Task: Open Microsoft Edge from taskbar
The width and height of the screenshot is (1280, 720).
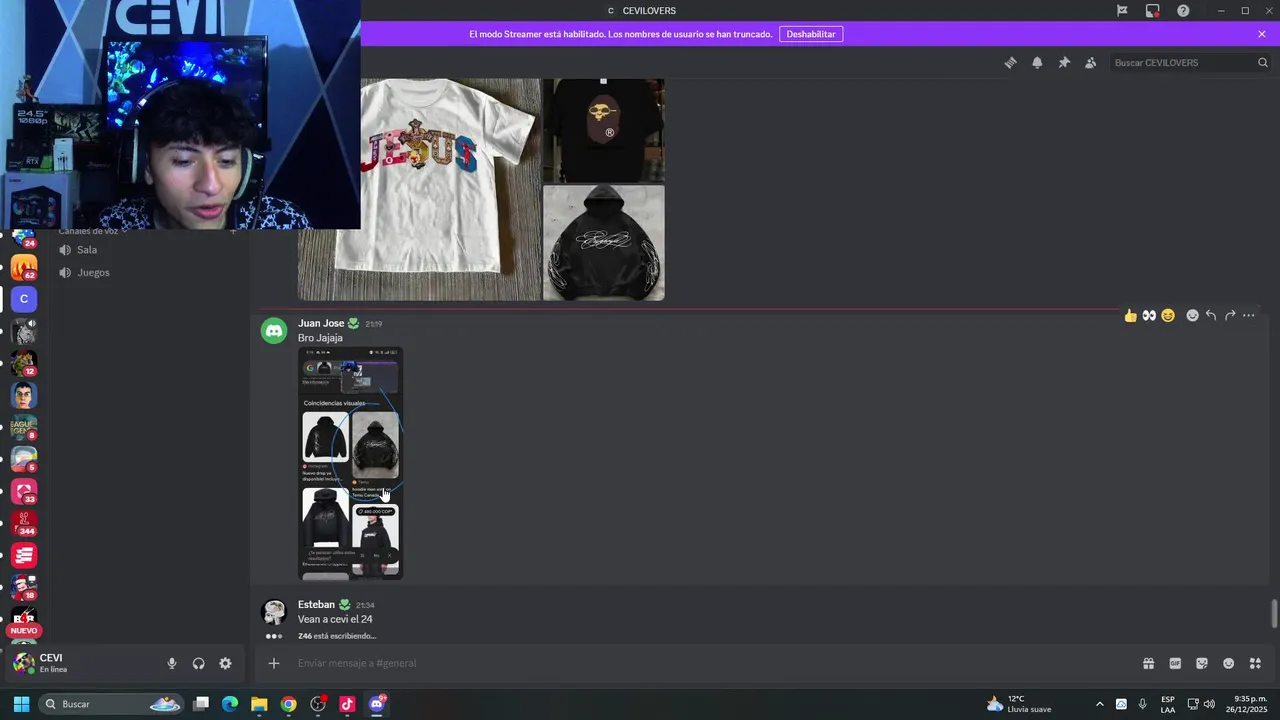Action: [x=230, y=704]
